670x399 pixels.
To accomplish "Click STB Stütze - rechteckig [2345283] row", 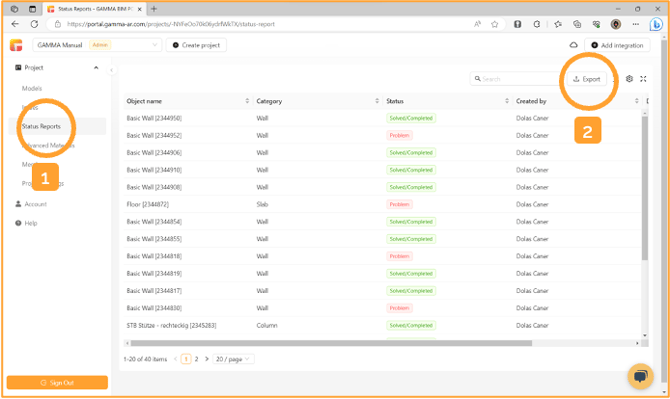I will (171, 326).
